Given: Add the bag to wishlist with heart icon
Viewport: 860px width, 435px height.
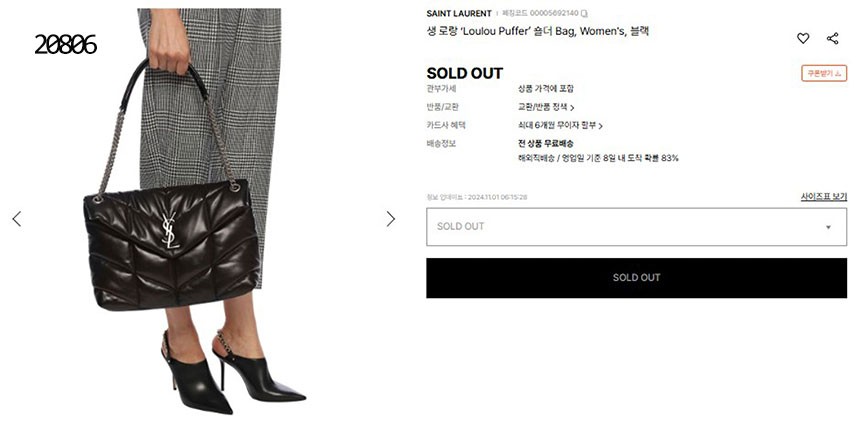Looking at the screenshot, I should (803, 38).
